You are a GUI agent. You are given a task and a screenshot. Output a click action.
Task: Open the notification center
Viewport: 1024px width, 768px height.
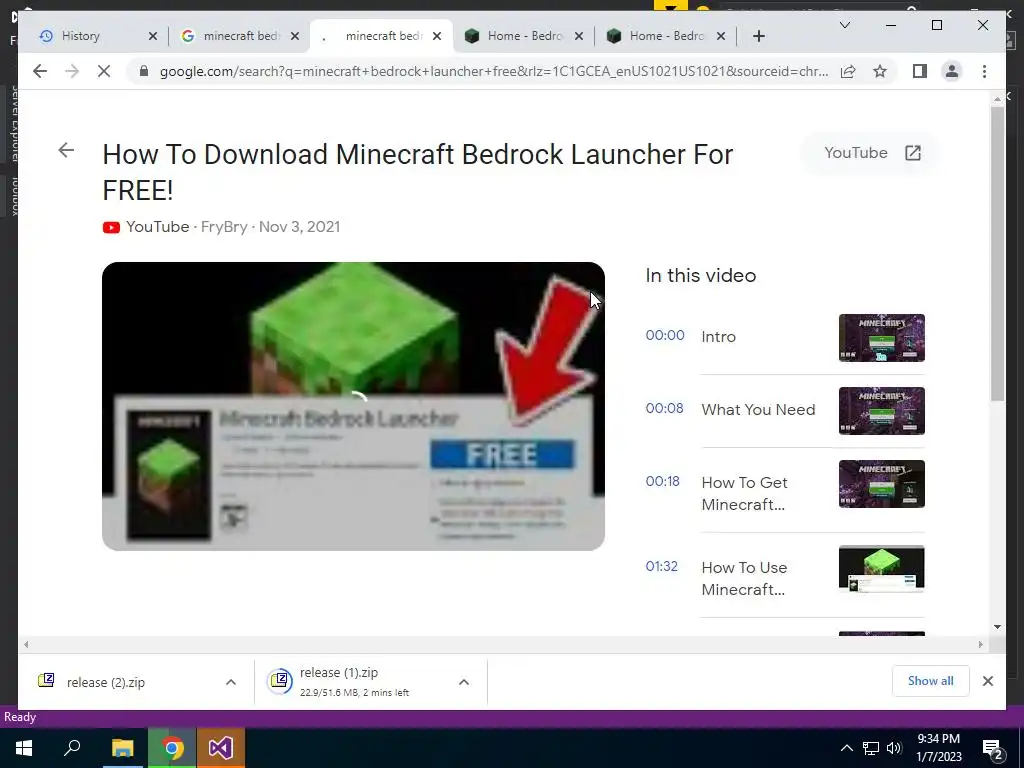click(993, 748)
